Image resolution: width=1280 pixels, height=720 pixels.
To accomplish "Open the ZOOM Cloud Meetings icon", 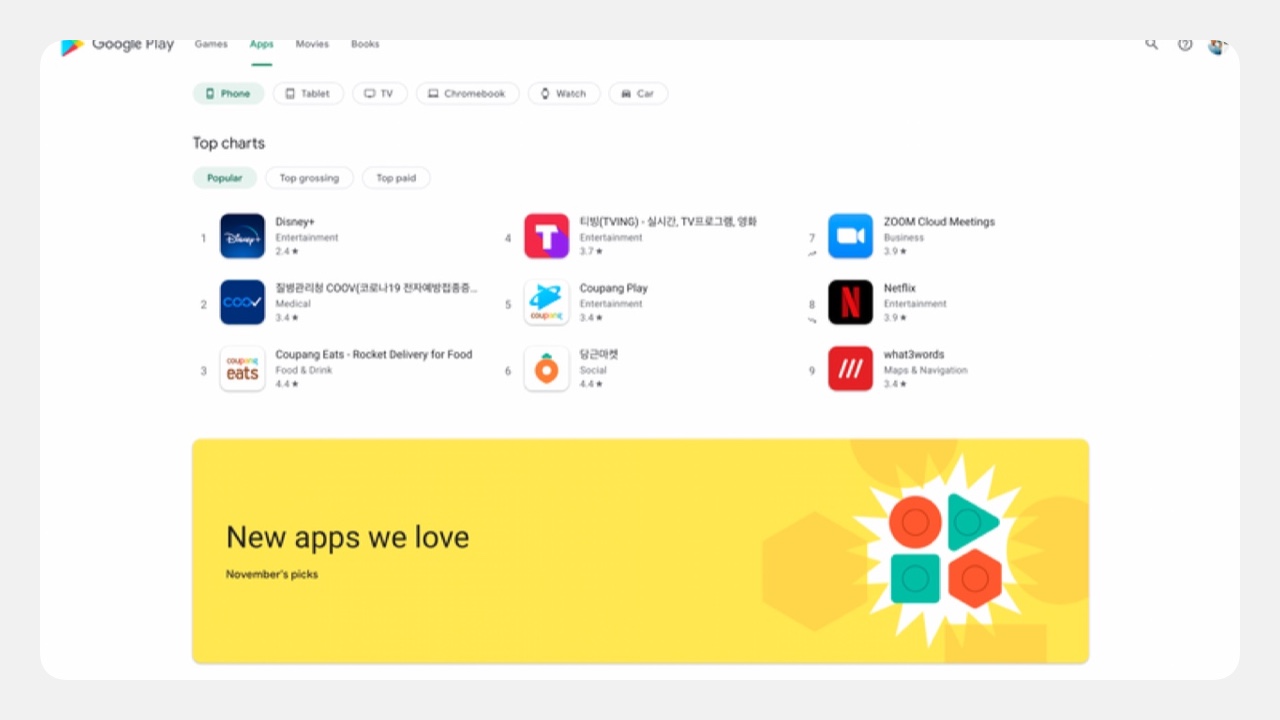I will pos(850,236).
